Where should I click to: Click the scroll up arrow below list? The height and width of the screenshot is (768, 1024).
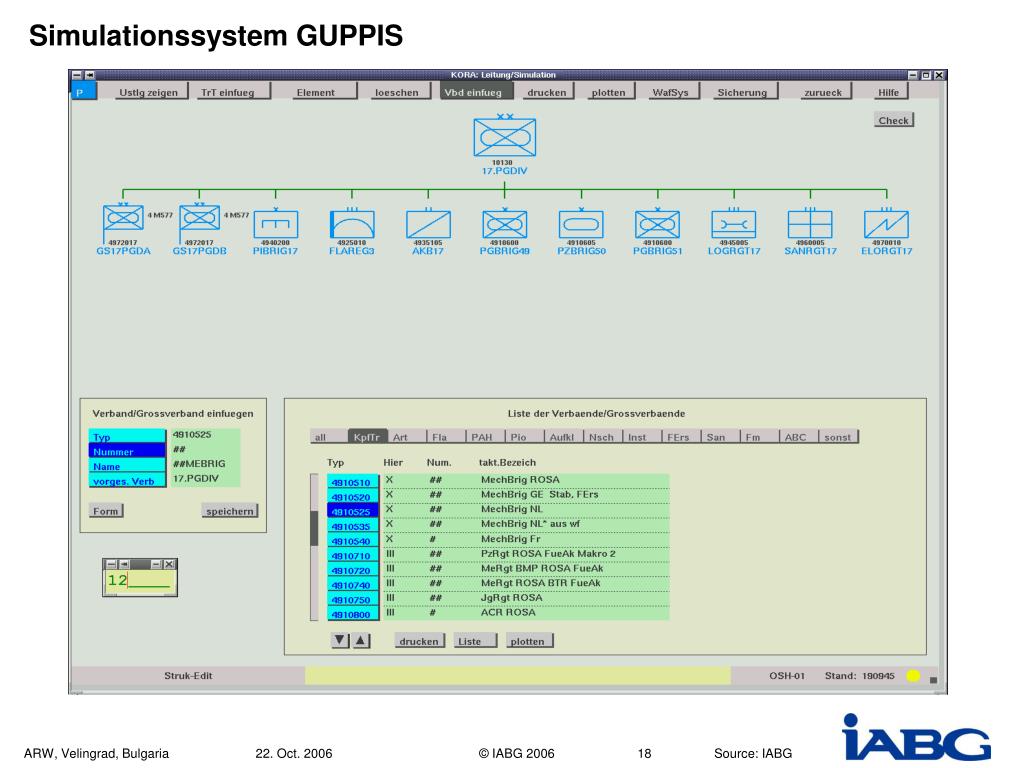tap(360, 641)
